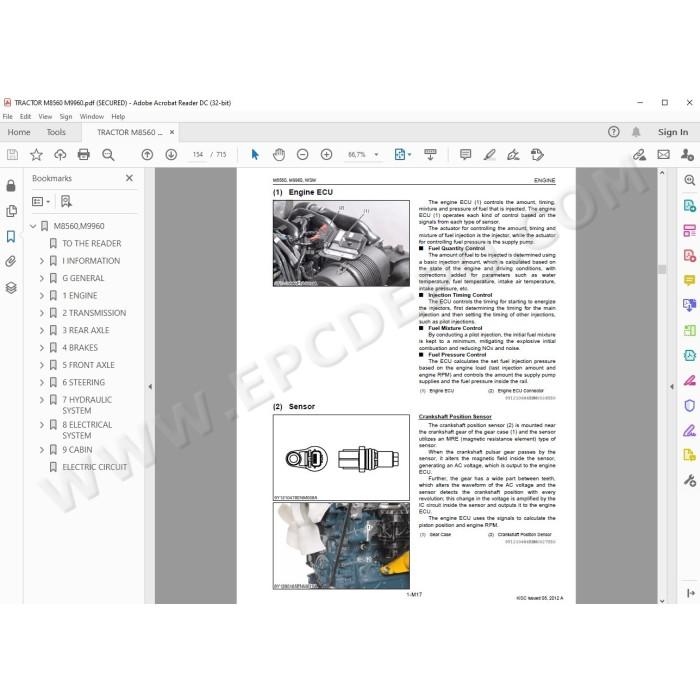Image resolution: width=700 pixels, height=700 pixels.
Task: Switch to the Tools tab
Action: [56, 132]
